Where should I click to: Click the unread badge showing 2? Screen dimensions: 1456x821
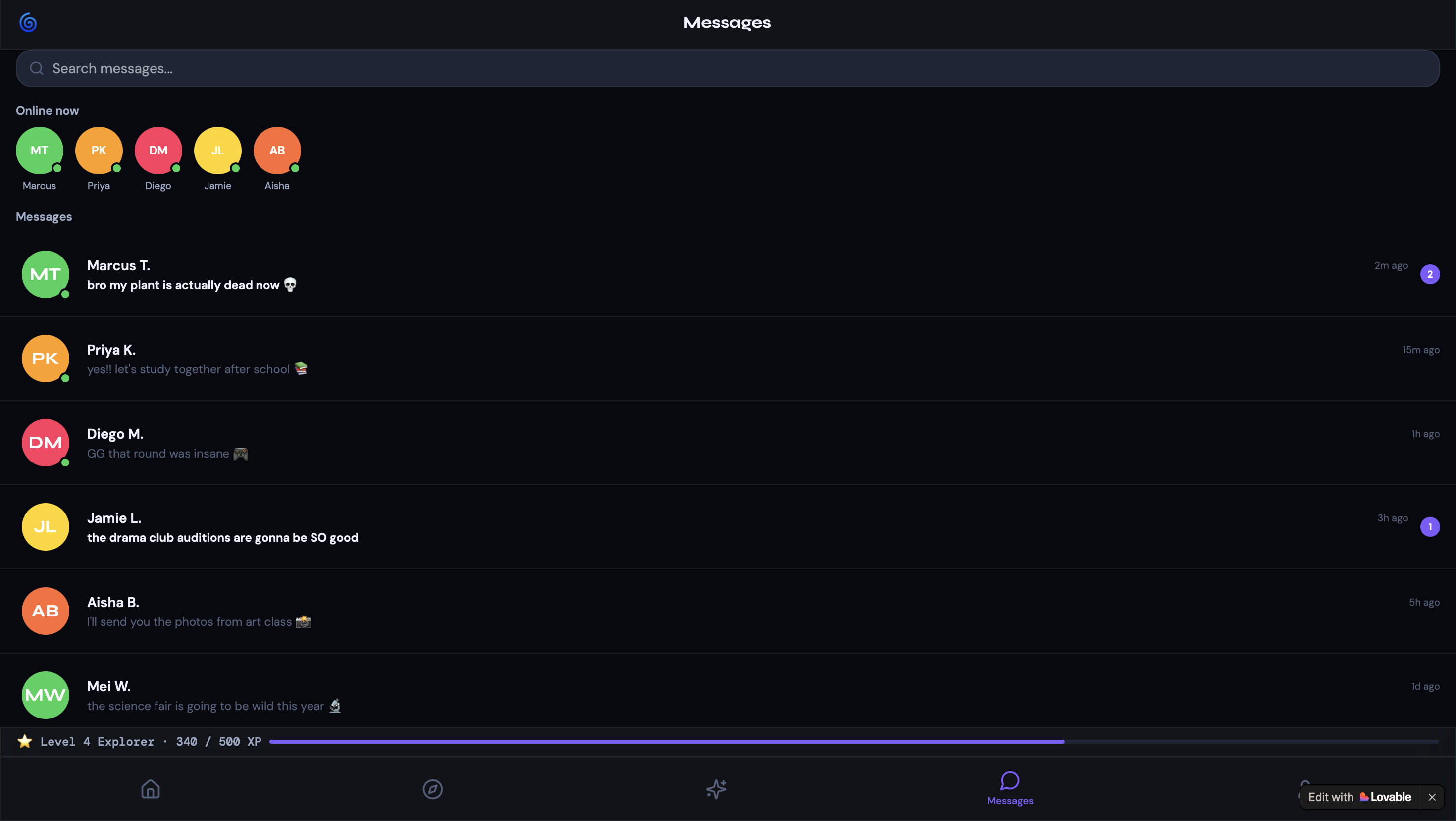(x=1429, y=275)
